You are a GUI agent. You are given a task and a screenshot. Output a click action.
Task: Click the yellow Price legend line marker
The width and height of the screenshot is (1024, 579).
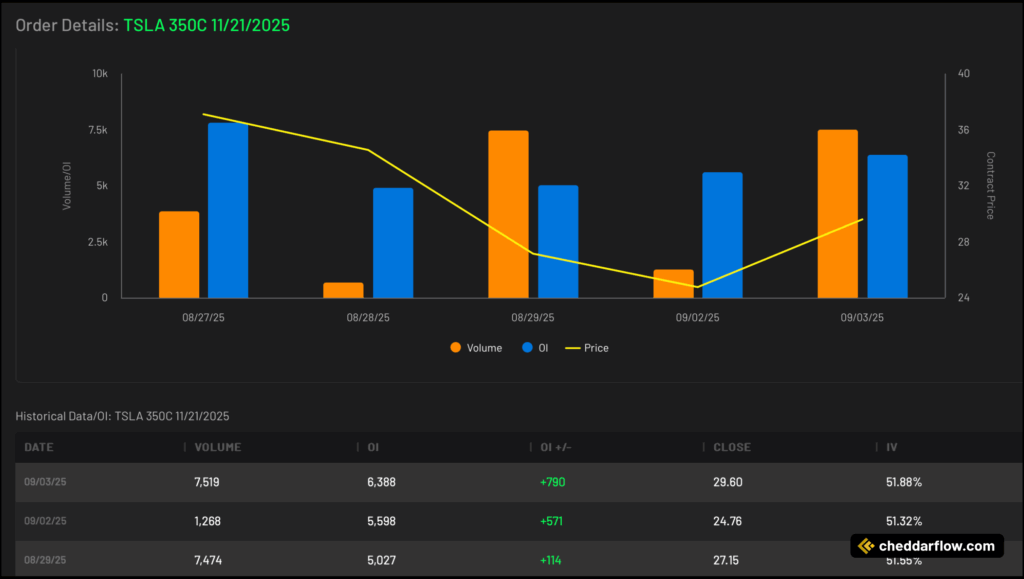point(573,348)
